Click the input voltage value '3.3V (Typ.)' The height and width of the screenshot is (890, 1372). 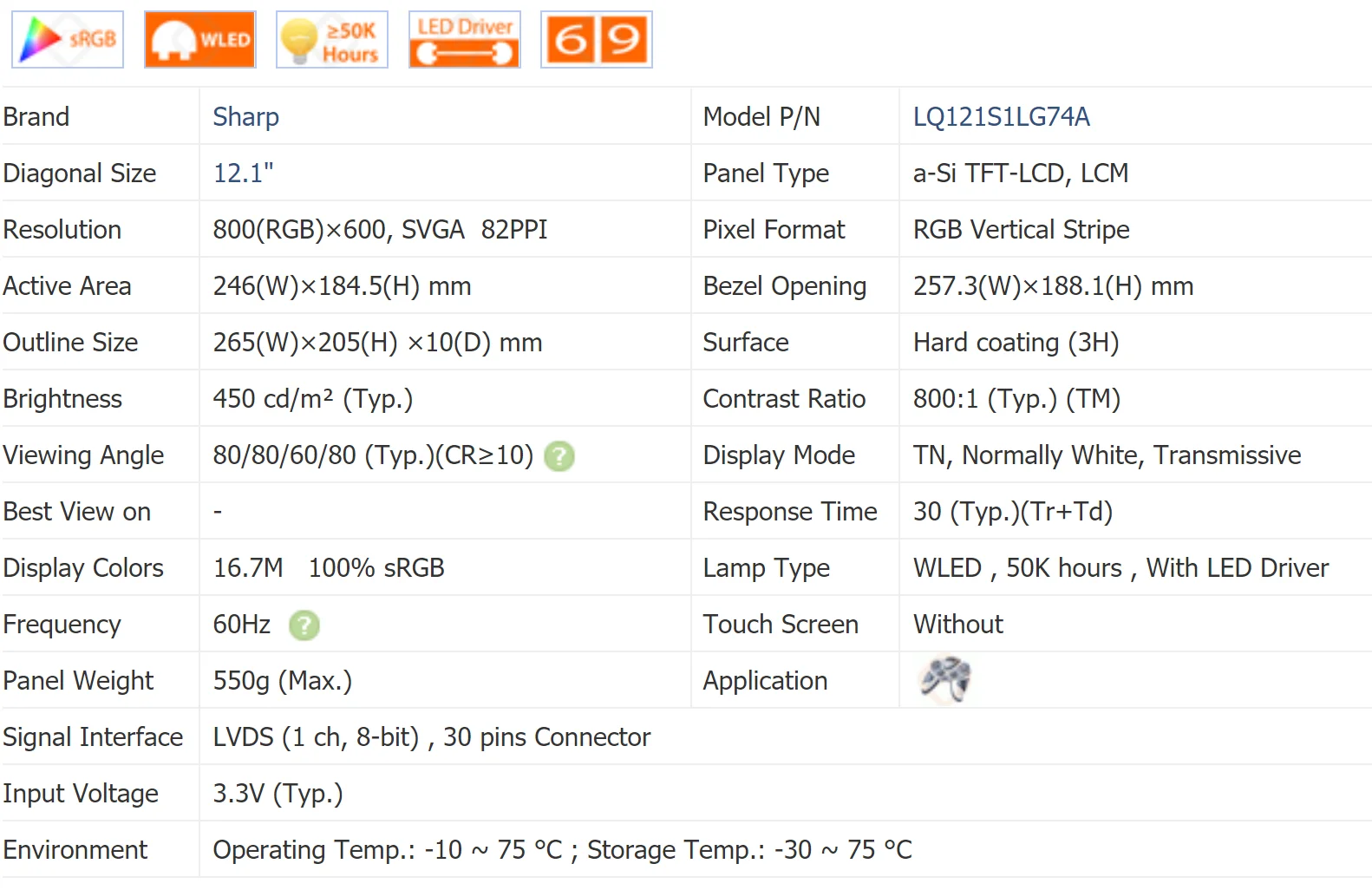pos(278,794)
